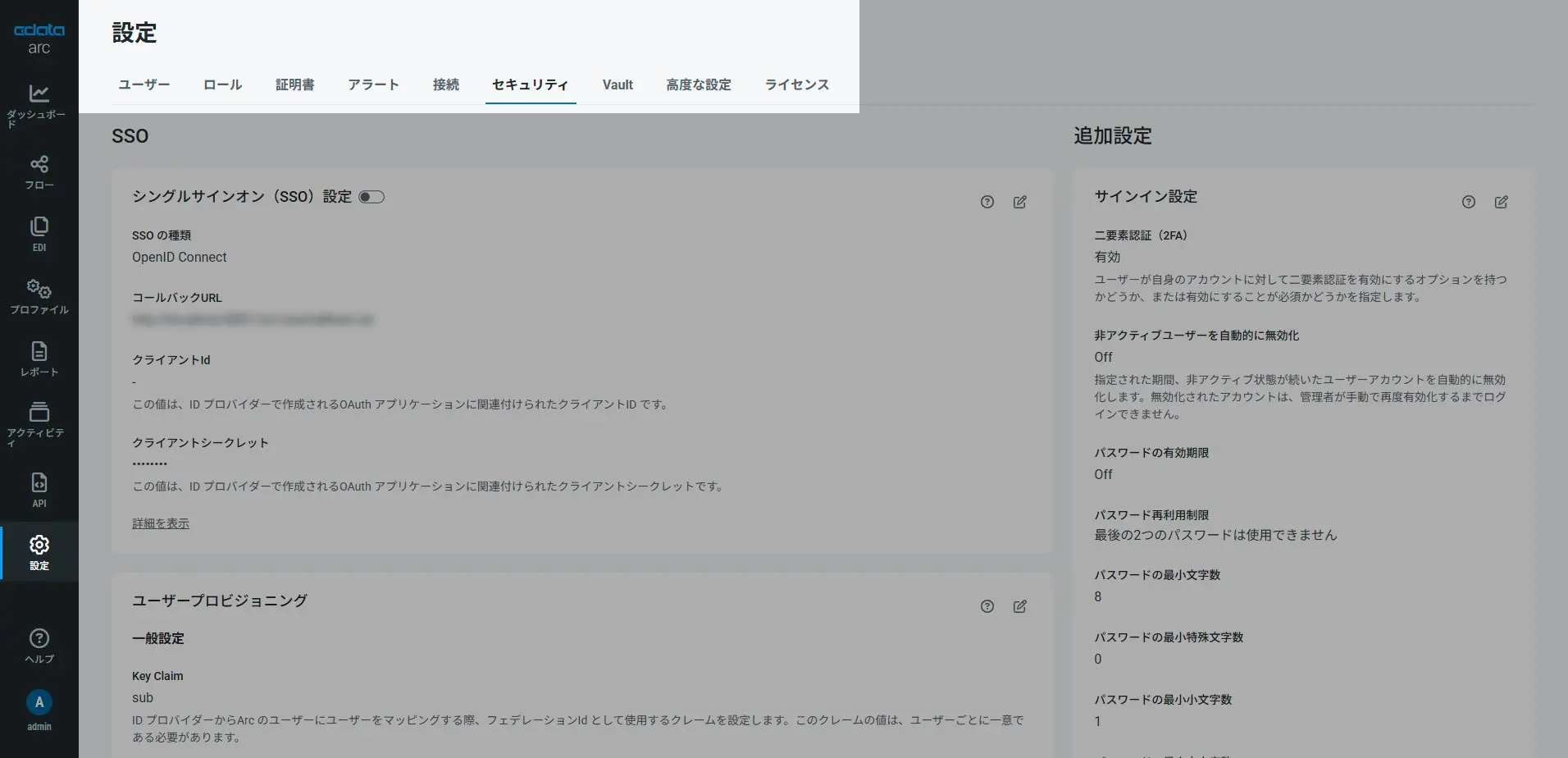Enable the シングルサインオン (SSO) toggle
The height and width of the screenshot is (758, 1568).
pos(371,196)
